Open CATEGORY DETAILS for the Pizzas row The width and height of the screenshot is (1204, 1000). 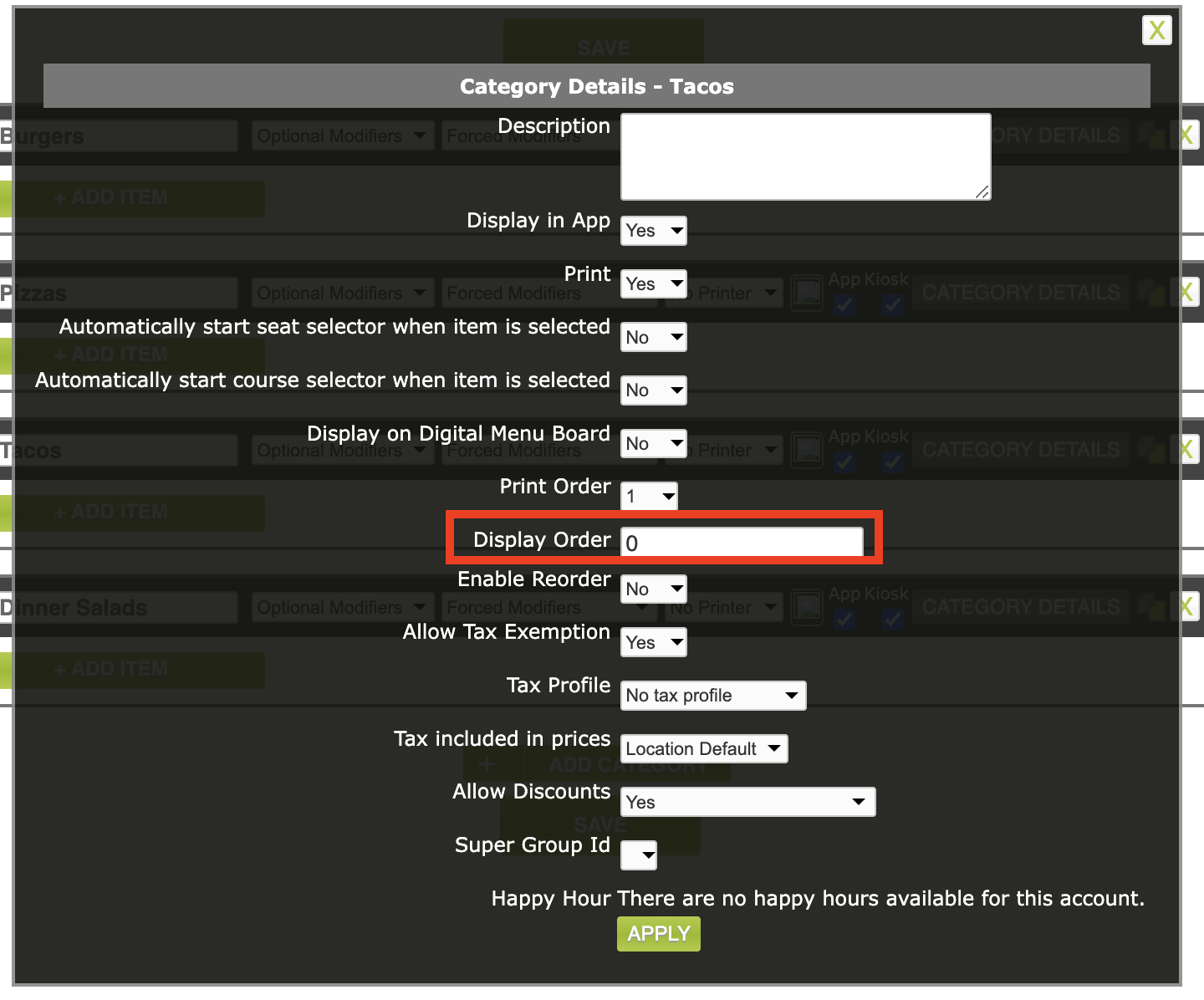click(1021, 293)
